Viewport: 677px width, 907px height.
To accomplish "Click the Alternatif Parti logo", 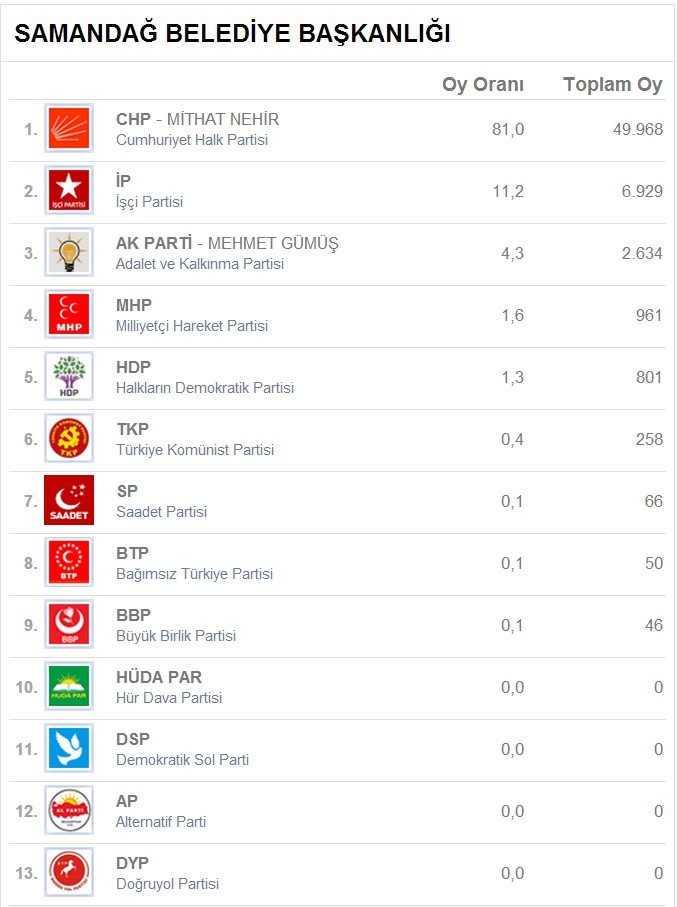I will click(x=69, y=811).
